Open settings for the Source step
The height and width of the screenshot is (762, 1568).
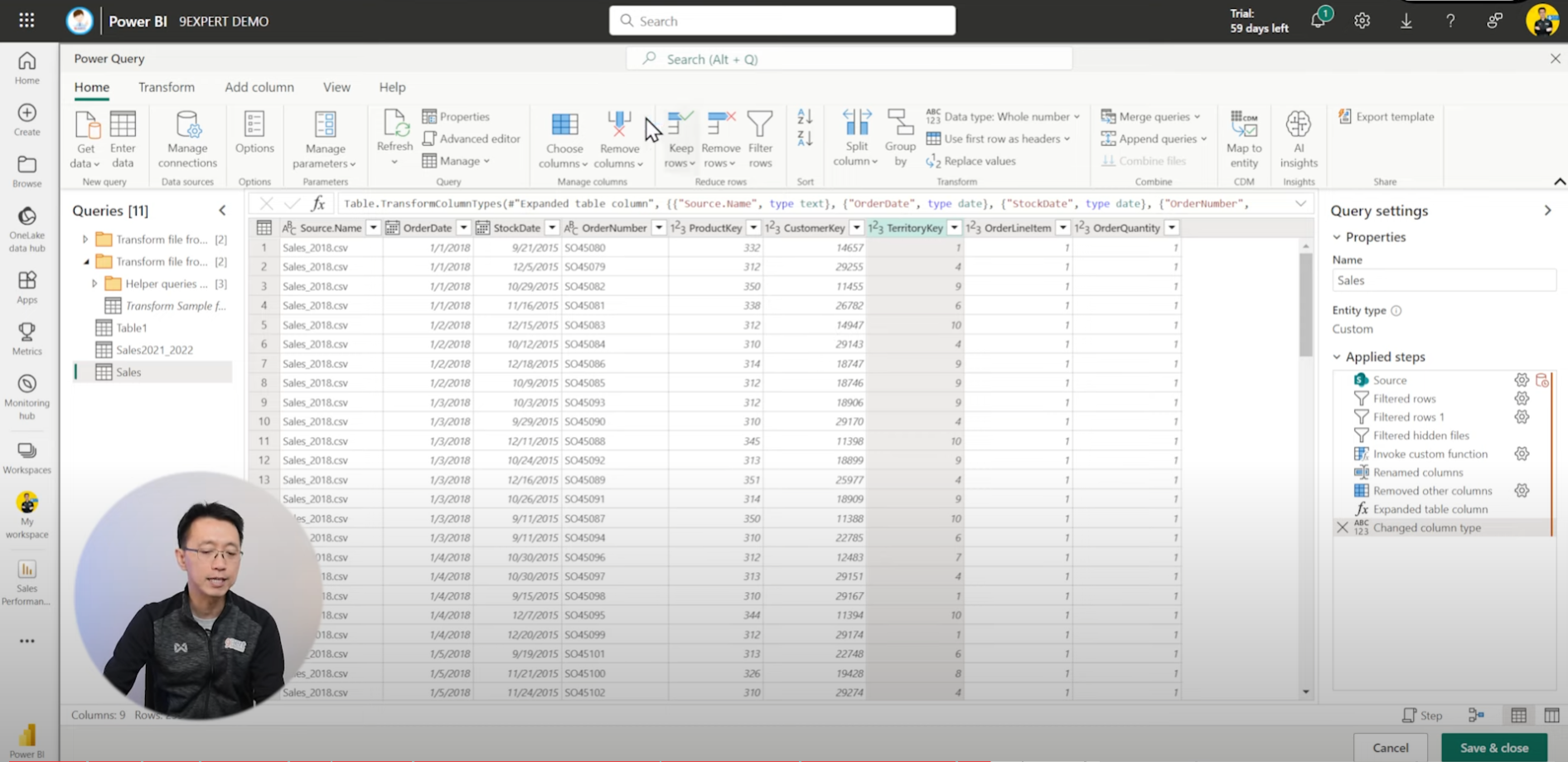[x=1522, y=379]
